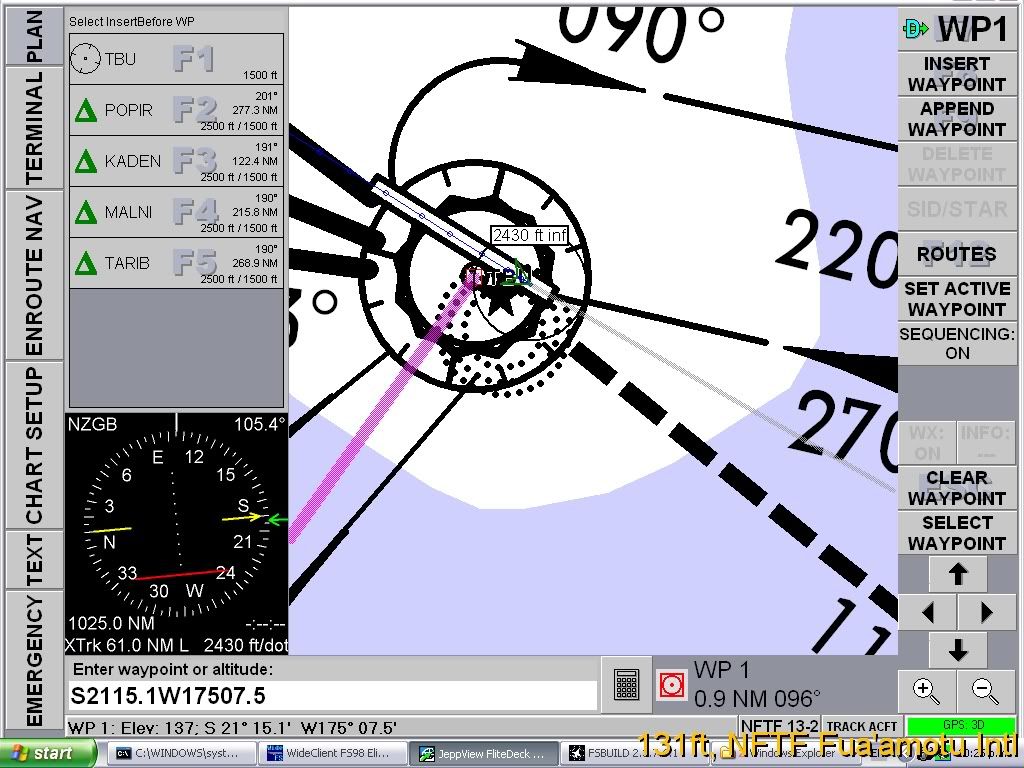Open the EMERGENCY tab
This screenshot has width=1024, height=768.
[33, 660]
